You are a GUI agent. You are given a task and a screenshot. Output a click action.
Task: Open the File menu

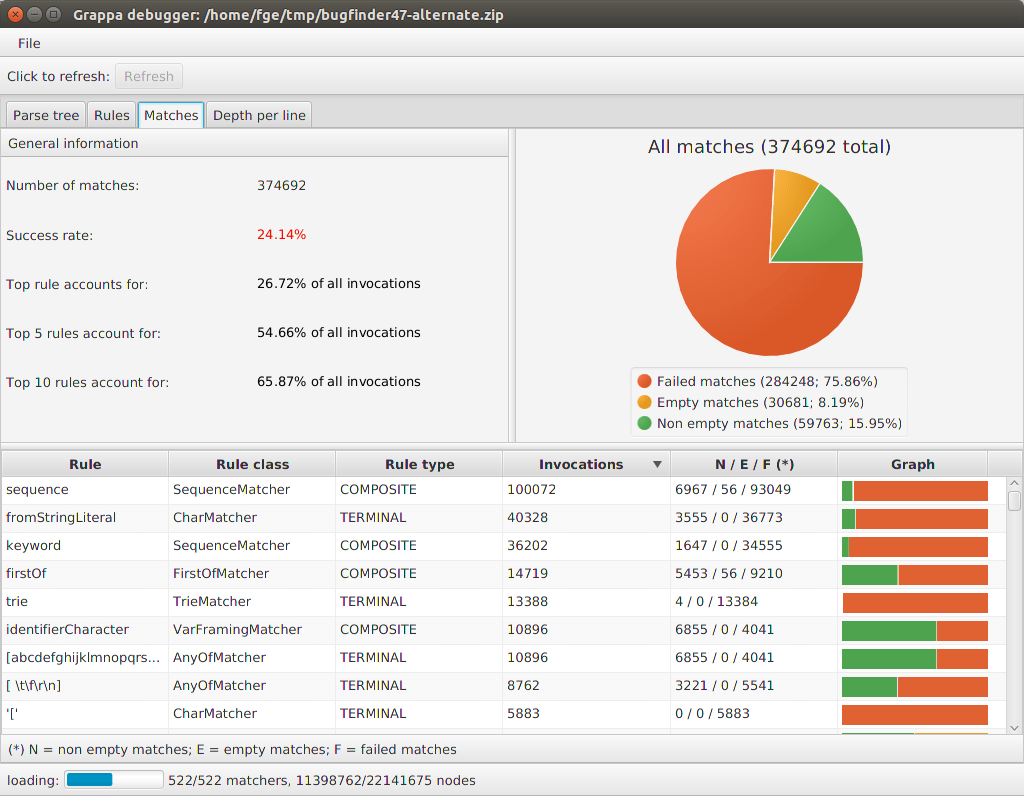(29, 43)
